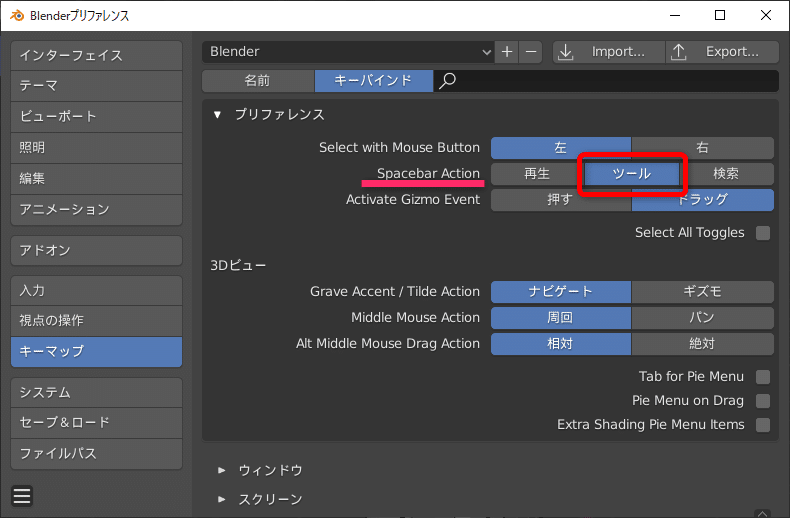790x518 pixels.
Task: Maximize the Blender preferences window
Action: point(720,15)
